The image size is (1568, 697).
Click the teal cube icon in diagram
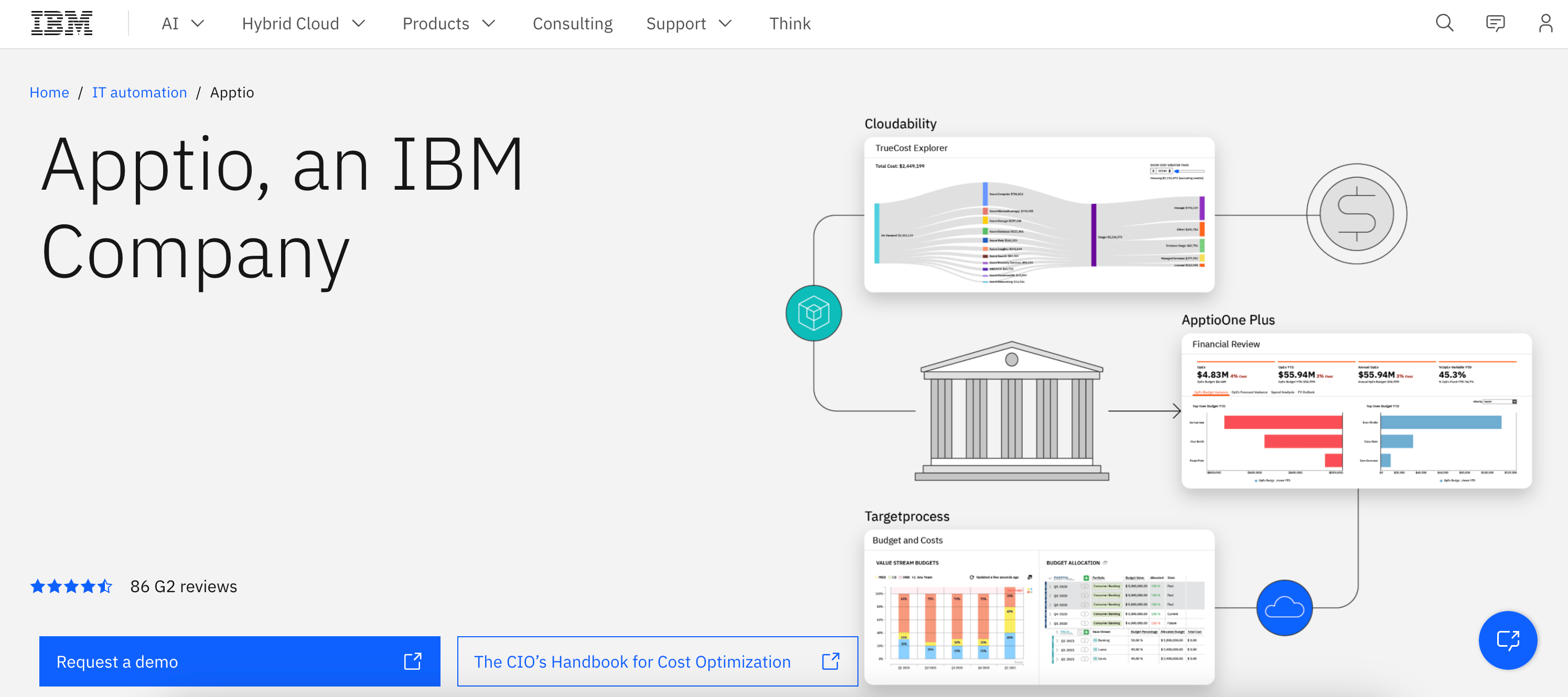tap(813, 313)
